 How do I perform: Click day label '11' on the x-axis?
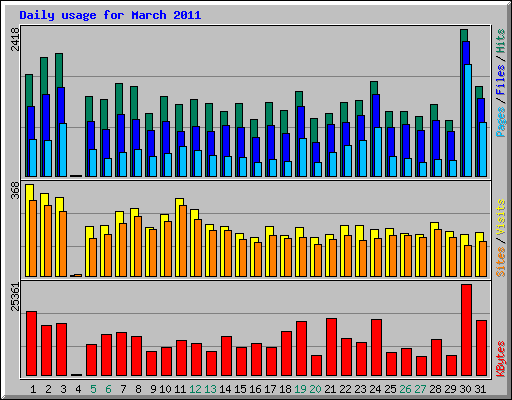pos(180,389)
